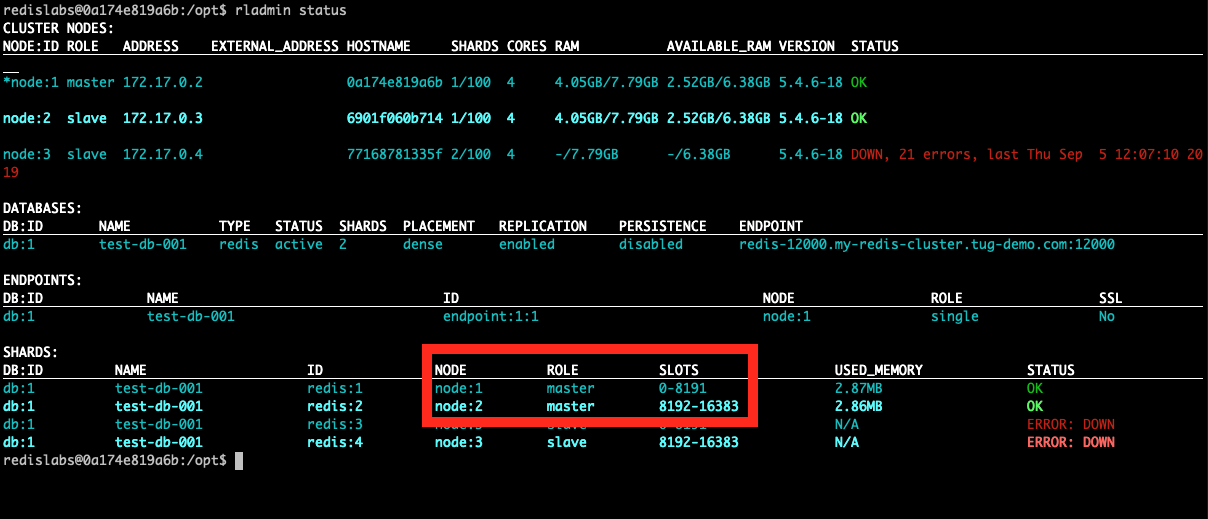Click the 'SHARDS:' section heading

pos(31,352)
